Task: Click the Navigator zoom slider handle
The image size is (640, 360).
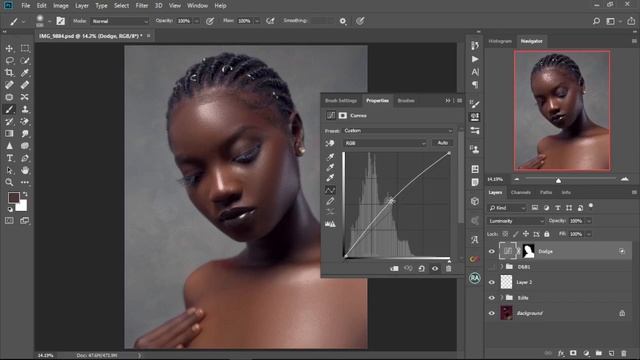Action: [558, 180]
